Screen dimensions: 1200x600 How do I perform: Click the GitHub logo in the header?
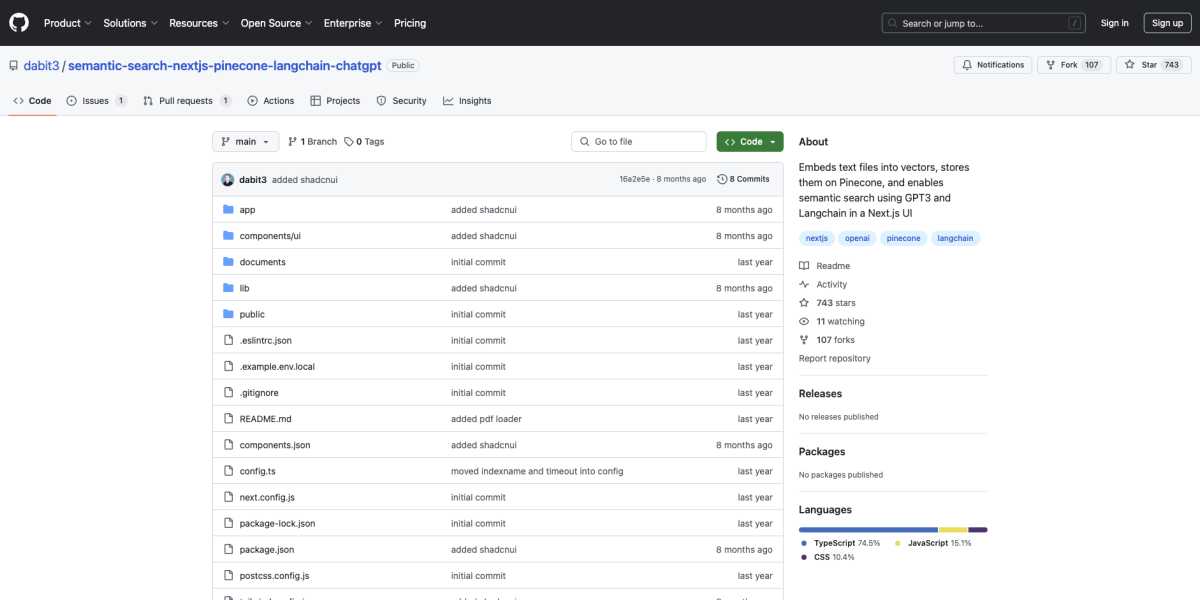point(18,22)
